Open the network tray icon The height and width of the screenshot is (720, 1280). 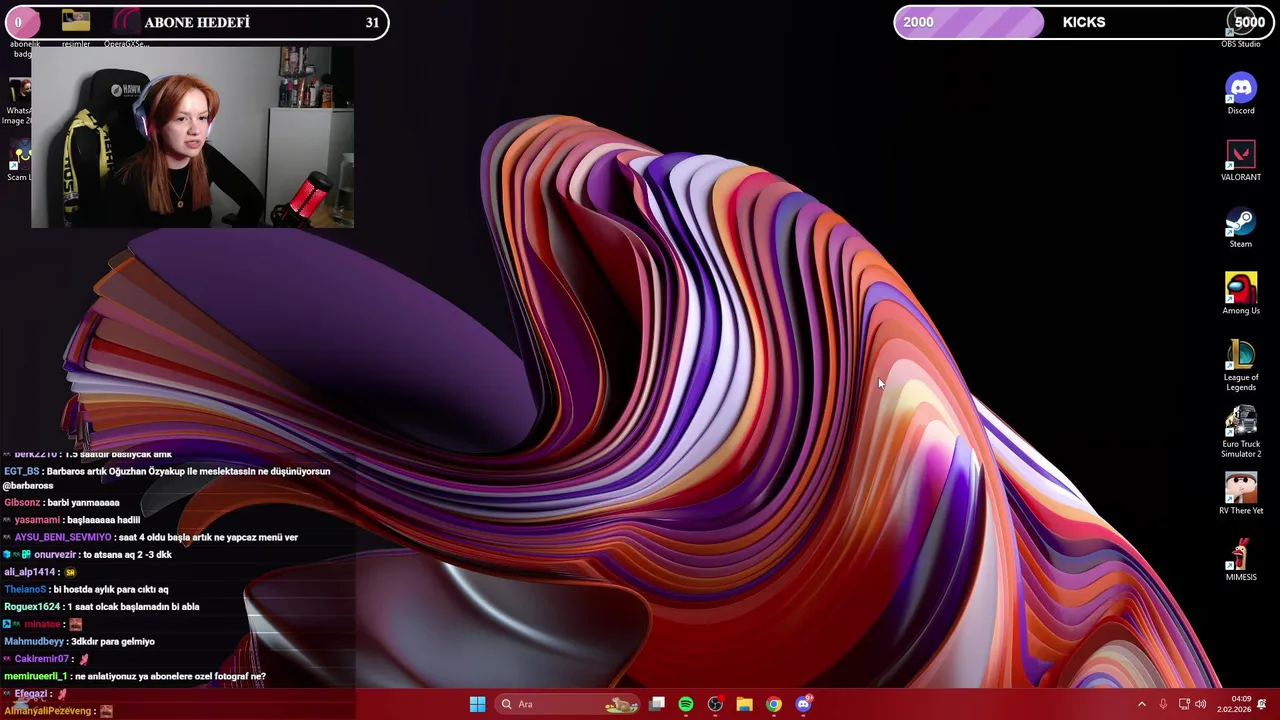tap(1184, 704)
